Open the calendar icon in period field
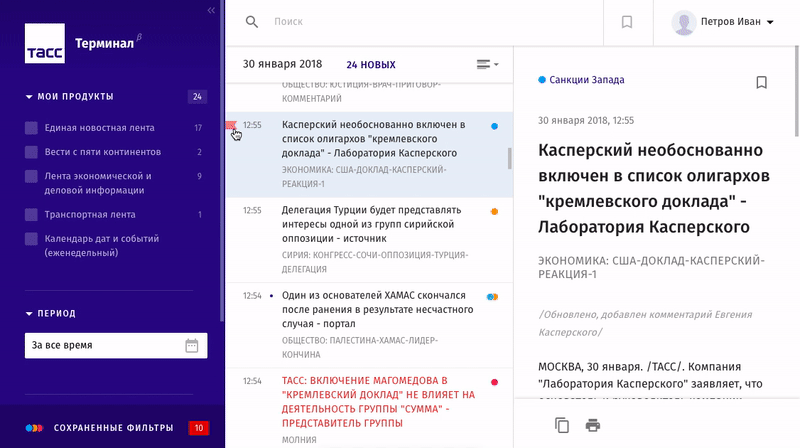The image size is (800, 448). click(192, 345)
